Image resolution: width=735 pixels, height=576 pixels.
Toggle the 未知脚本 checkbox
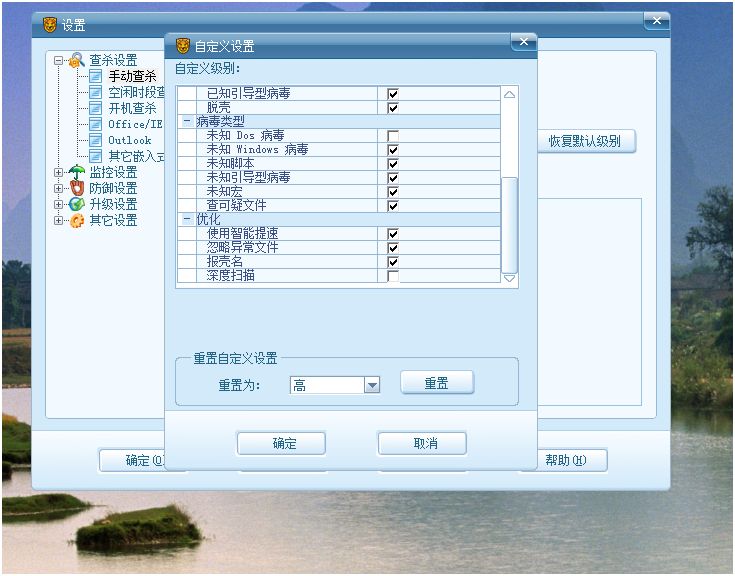point(393,164)
